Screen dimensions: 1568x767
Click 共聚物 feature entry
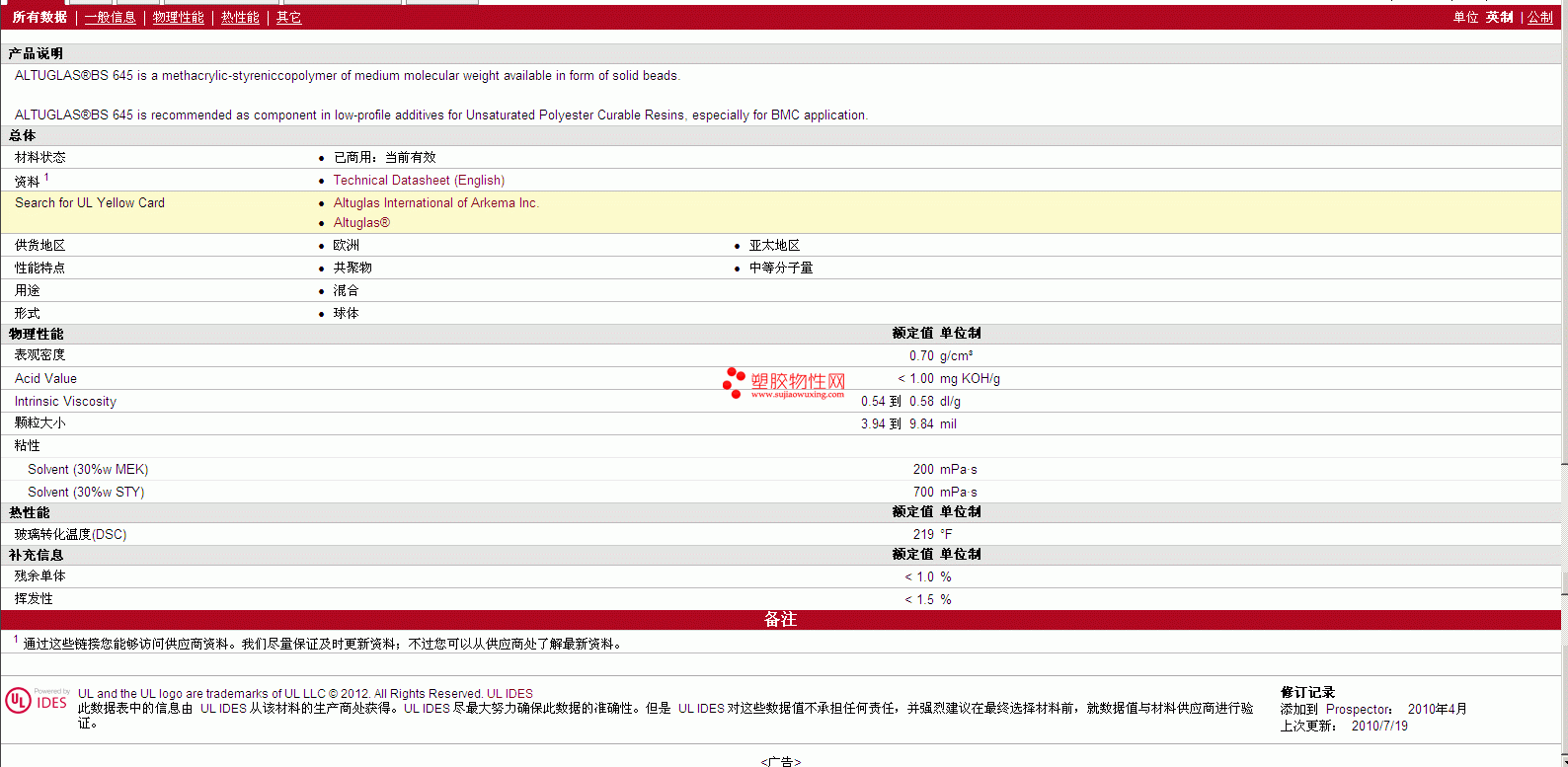coord(353,268)
